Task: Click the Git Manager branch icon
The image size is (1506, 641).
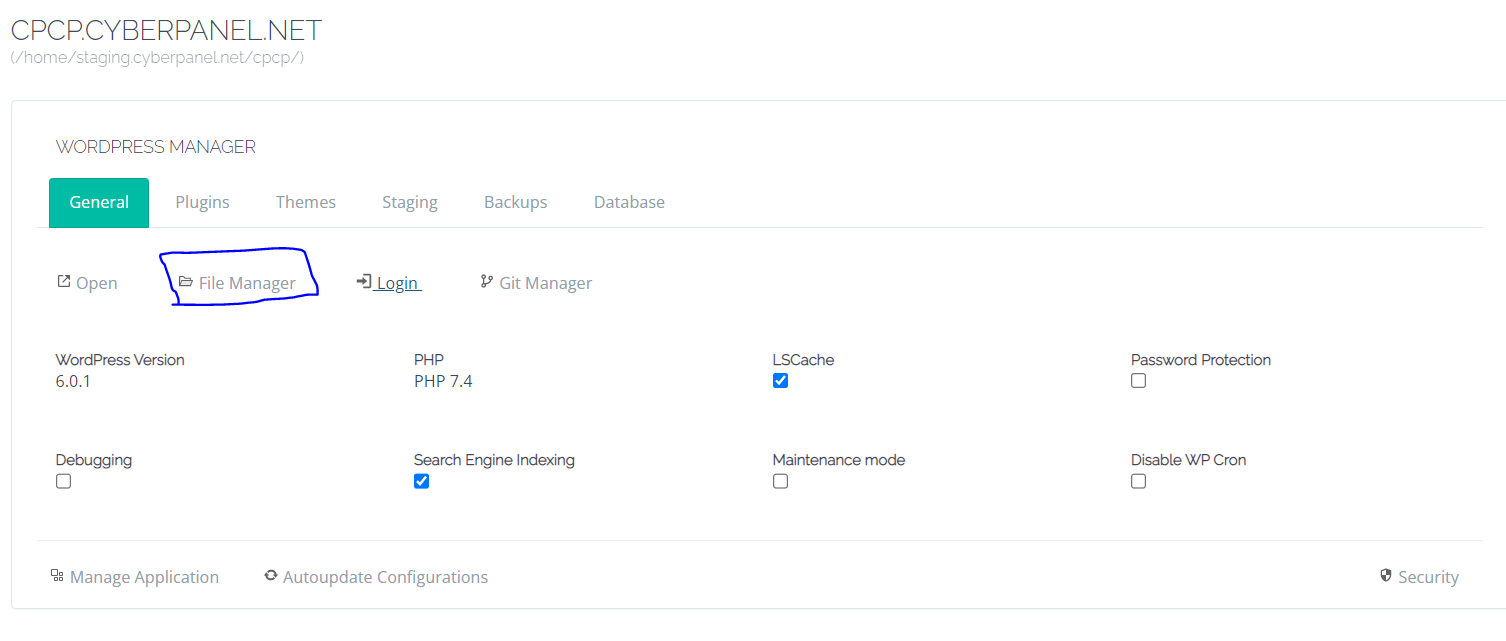Action: click(x=486, y=281)
